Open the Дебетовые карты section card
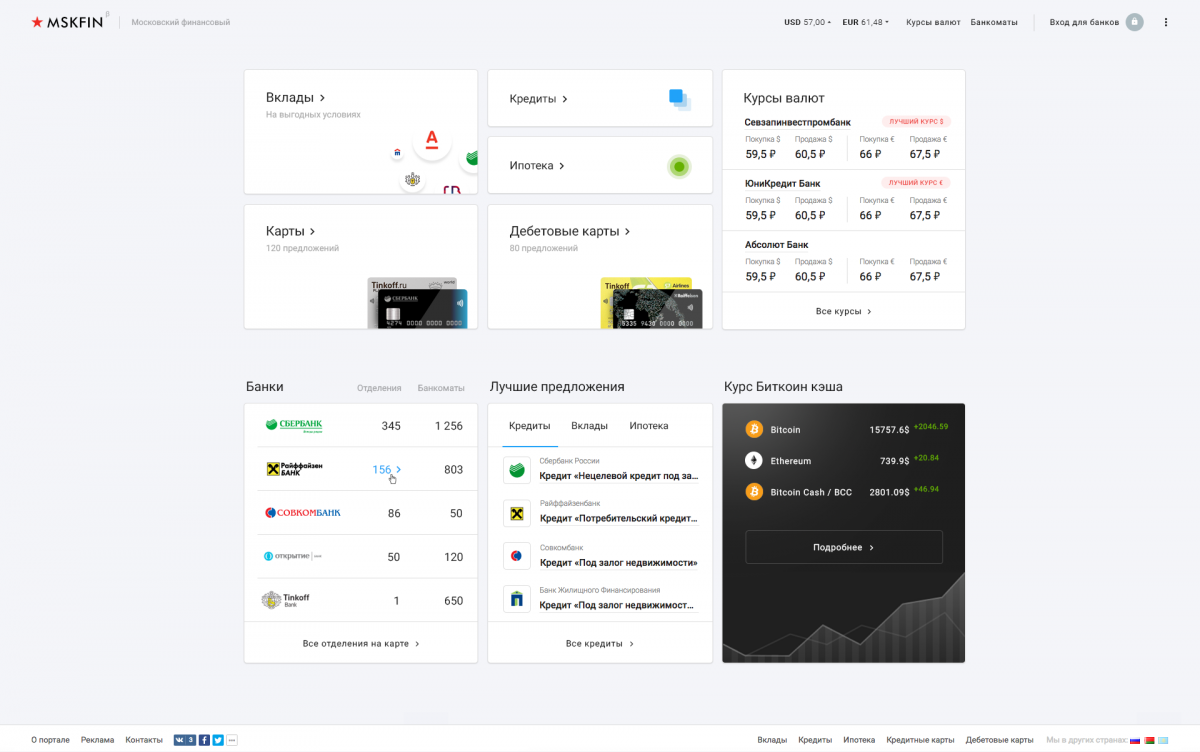 point(600,267)
